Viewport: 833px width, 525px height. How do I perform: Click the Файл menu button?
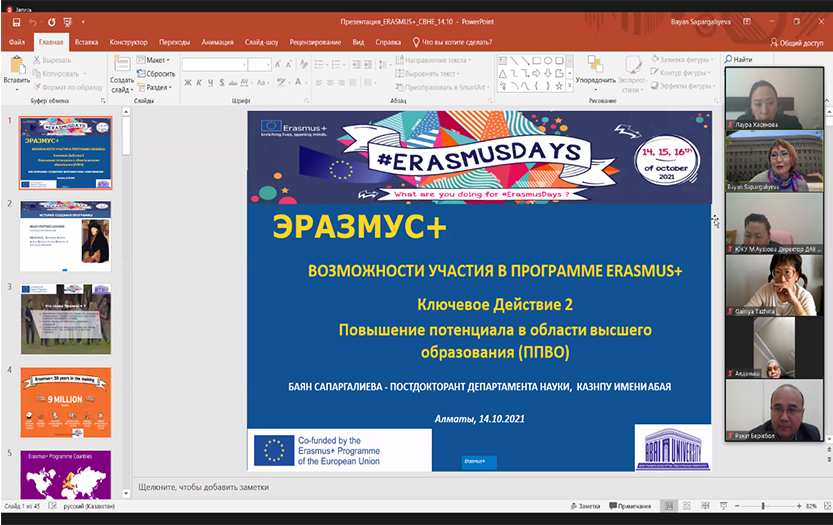tap(17, 42)
